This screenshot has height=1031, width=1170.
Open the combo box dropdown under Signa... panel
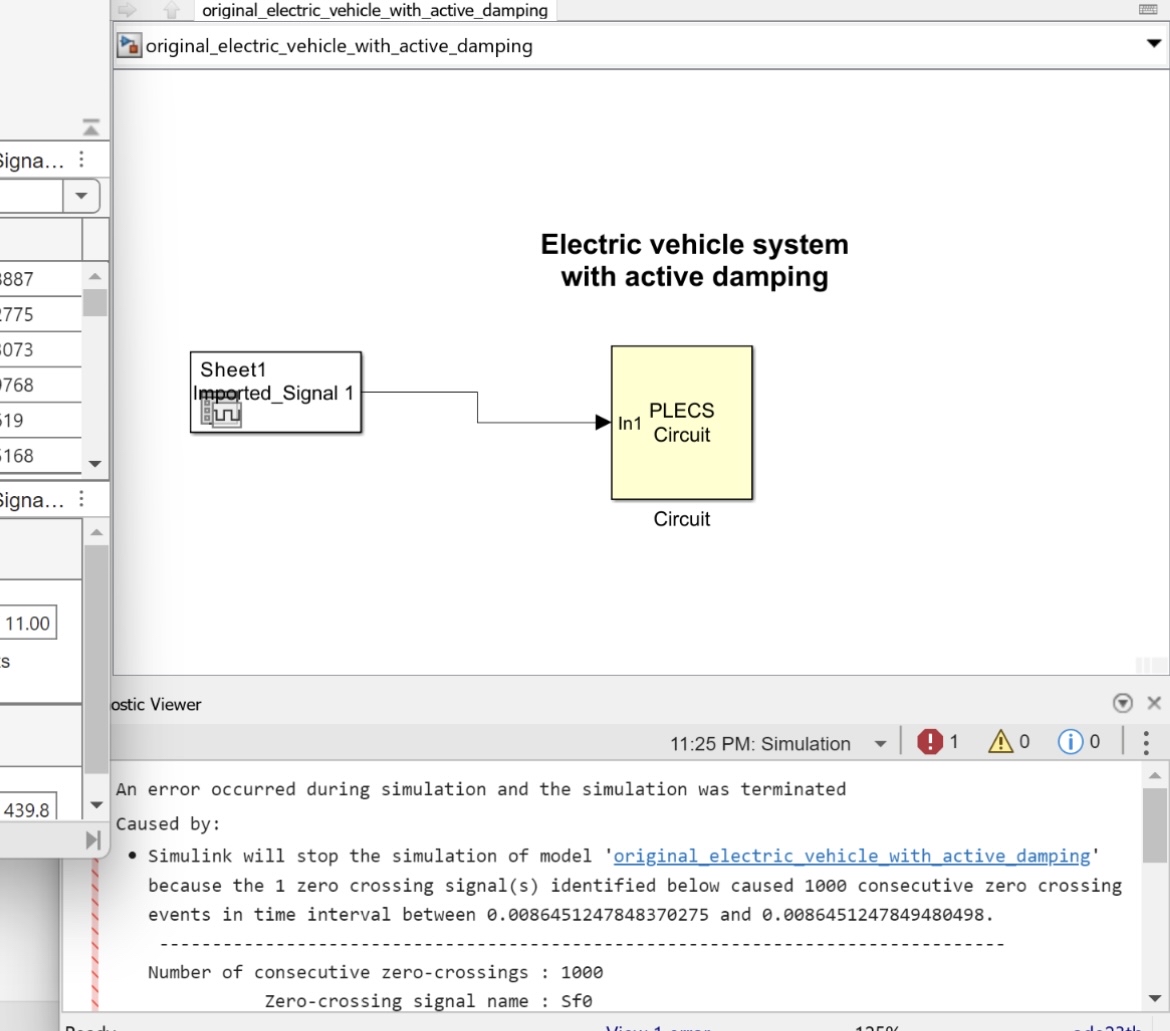coord(81,196)
